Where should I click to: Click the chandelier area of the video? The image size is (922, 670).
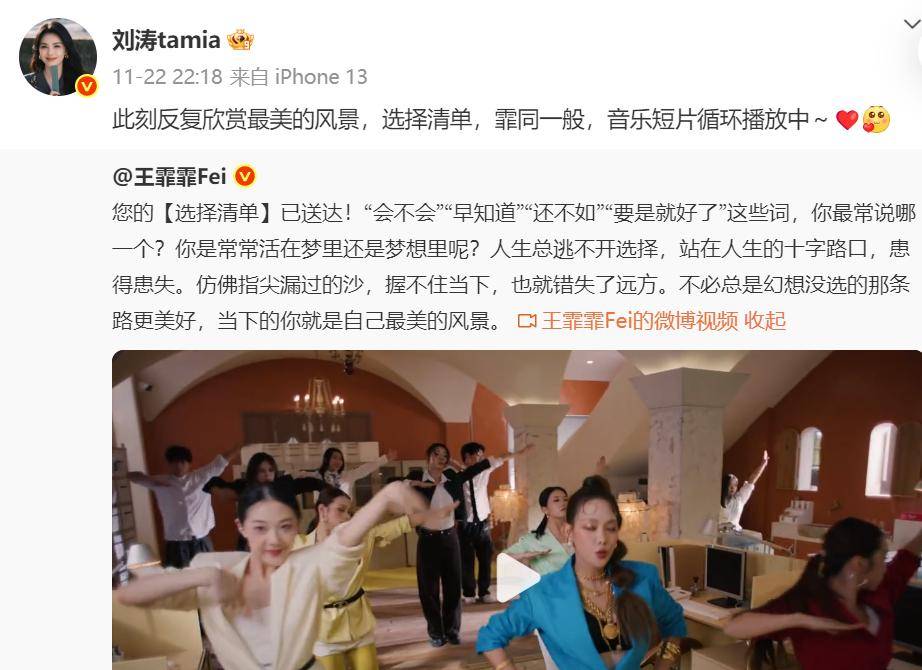(319, 401)
